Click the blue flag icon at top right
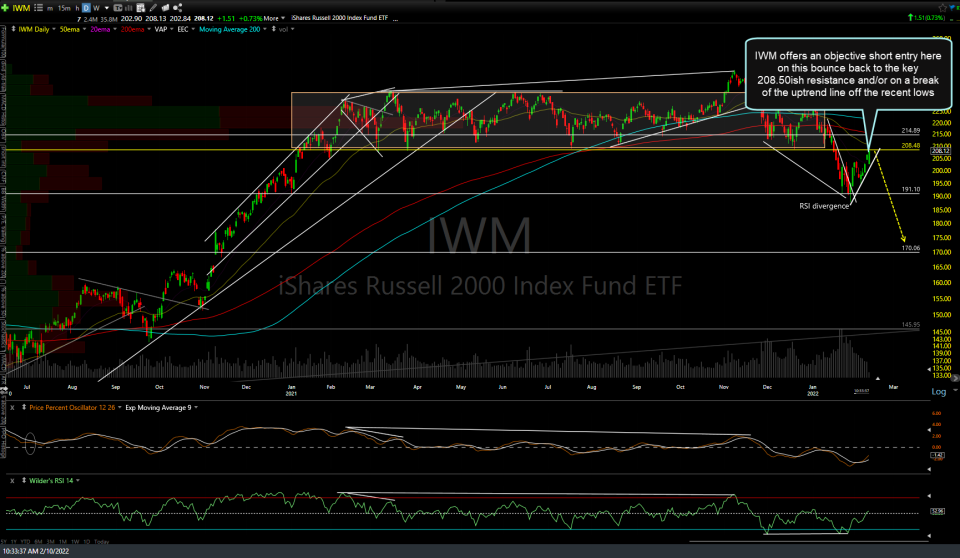Screen dimensions: 960x558 tap(953, 8)
